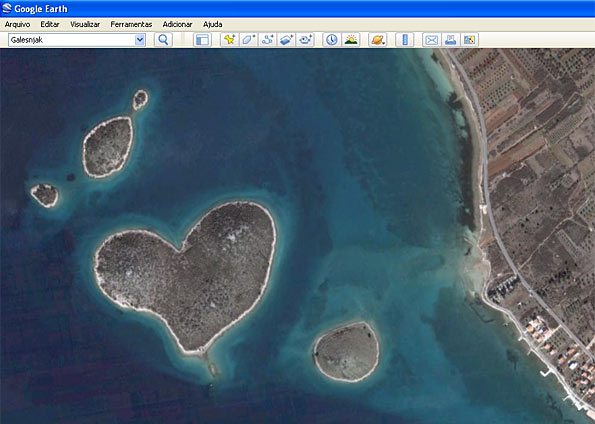This screenshot has height=424, width=595.
Task: Select the add polygon tool
Action: (x=249, y=39)
